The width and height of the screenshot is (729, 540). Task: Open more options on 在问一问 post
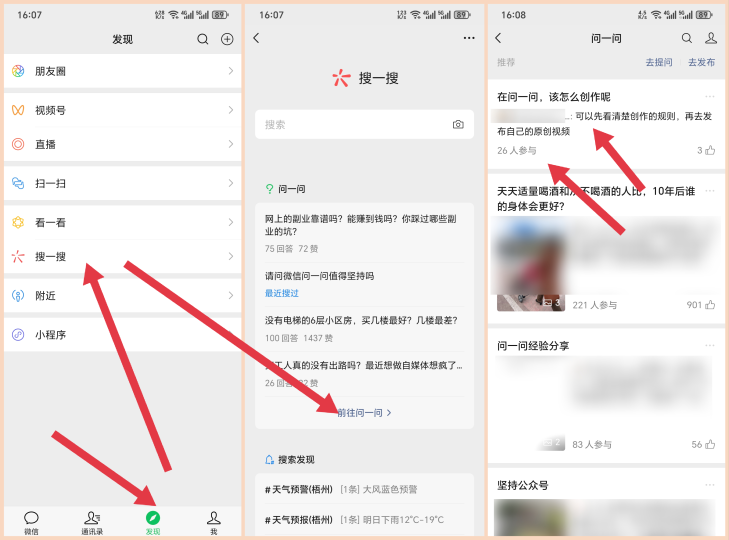click(x=709, y=96)
